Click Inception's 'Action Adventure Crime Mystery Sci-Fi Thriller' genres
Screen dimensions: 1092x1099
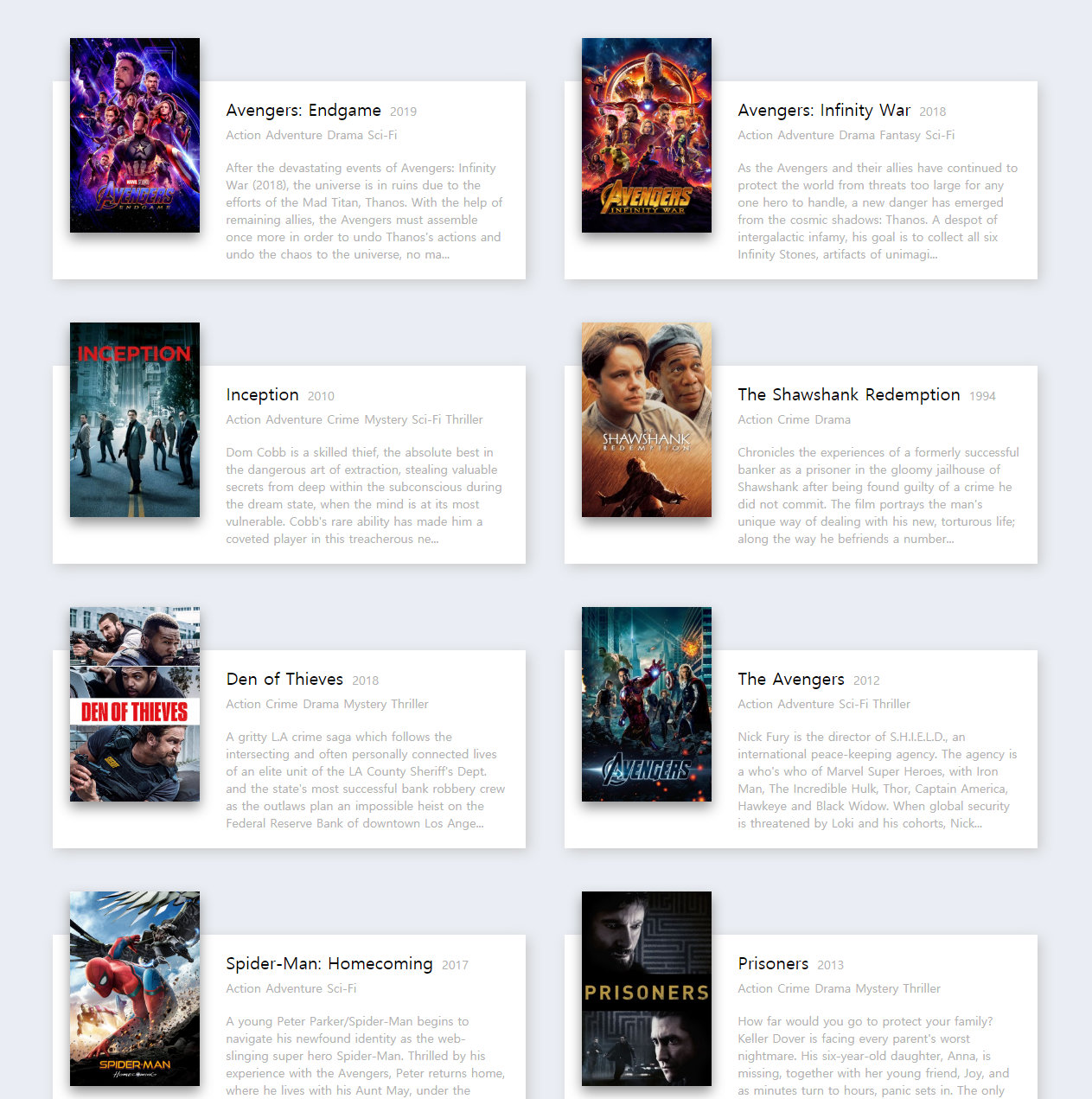click(354, 419)
